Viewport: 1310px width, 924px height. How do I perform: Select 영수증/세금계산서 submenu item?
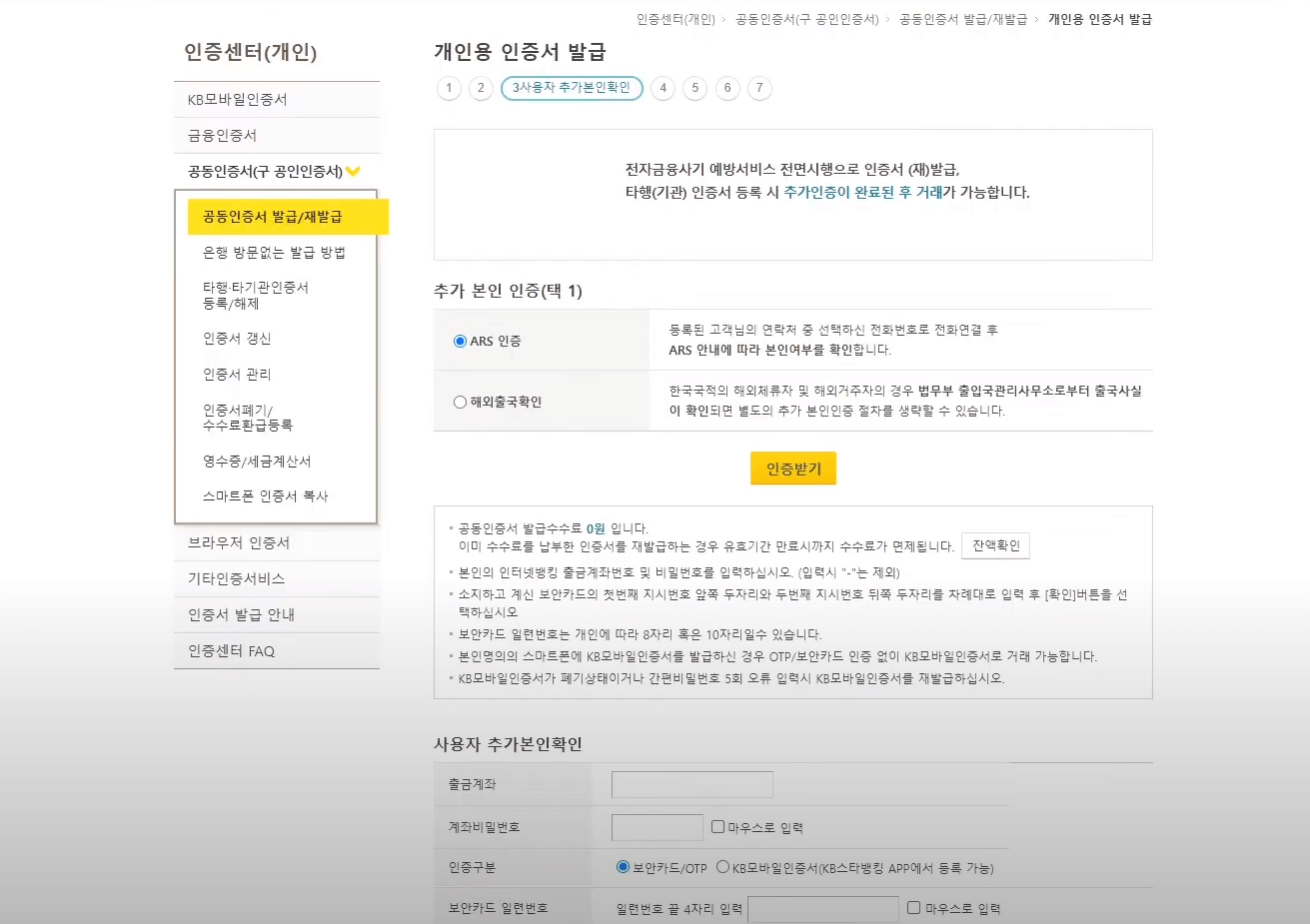257,462
